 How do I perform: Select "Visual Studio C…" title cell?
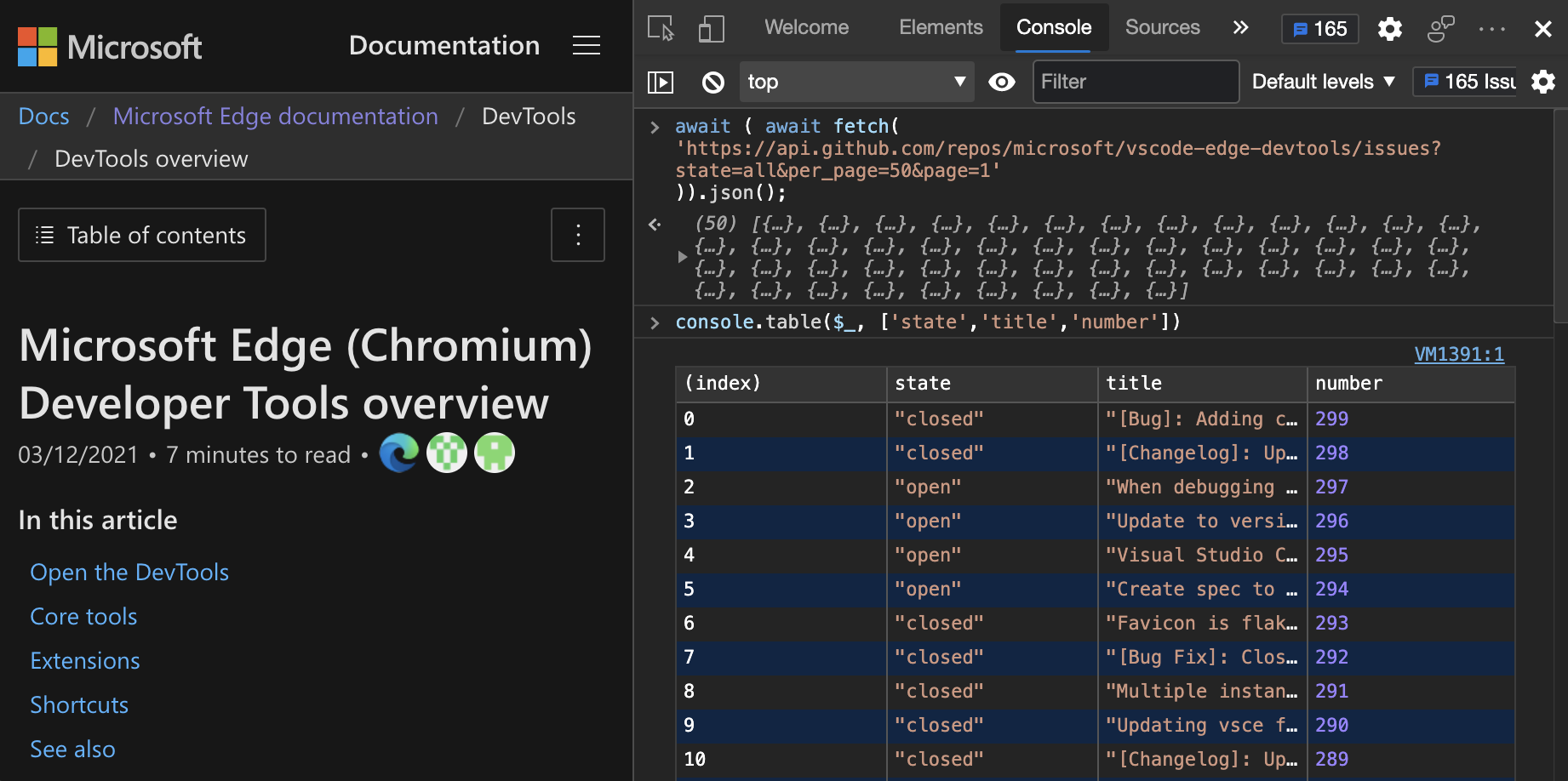pyautogui.click(x=1202, y=556)
